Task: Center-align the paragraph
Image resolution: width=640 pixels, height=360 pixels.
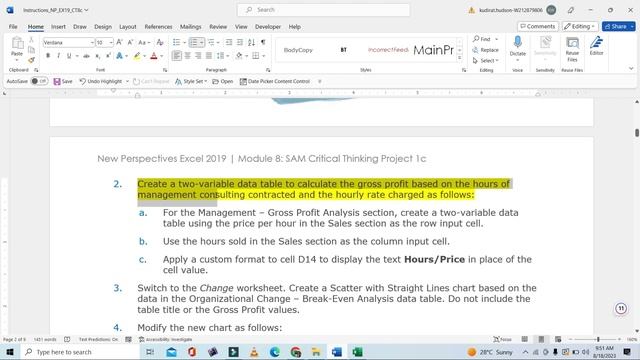Action: (x=187, y=56)
